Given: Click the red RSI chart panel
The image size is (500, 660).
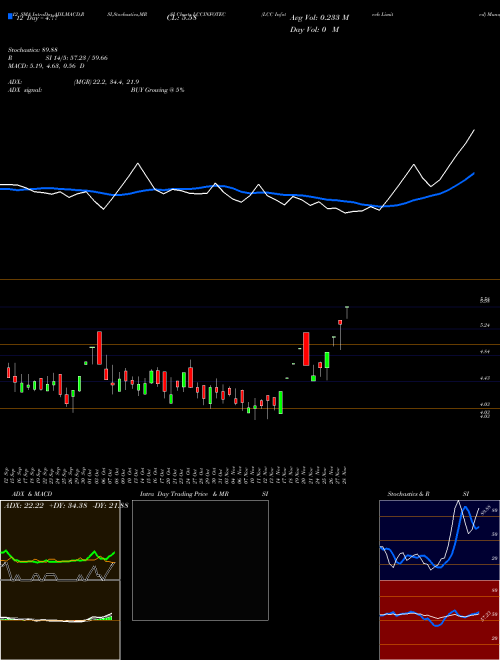Looking at the screenshot, I should (439, 620).
